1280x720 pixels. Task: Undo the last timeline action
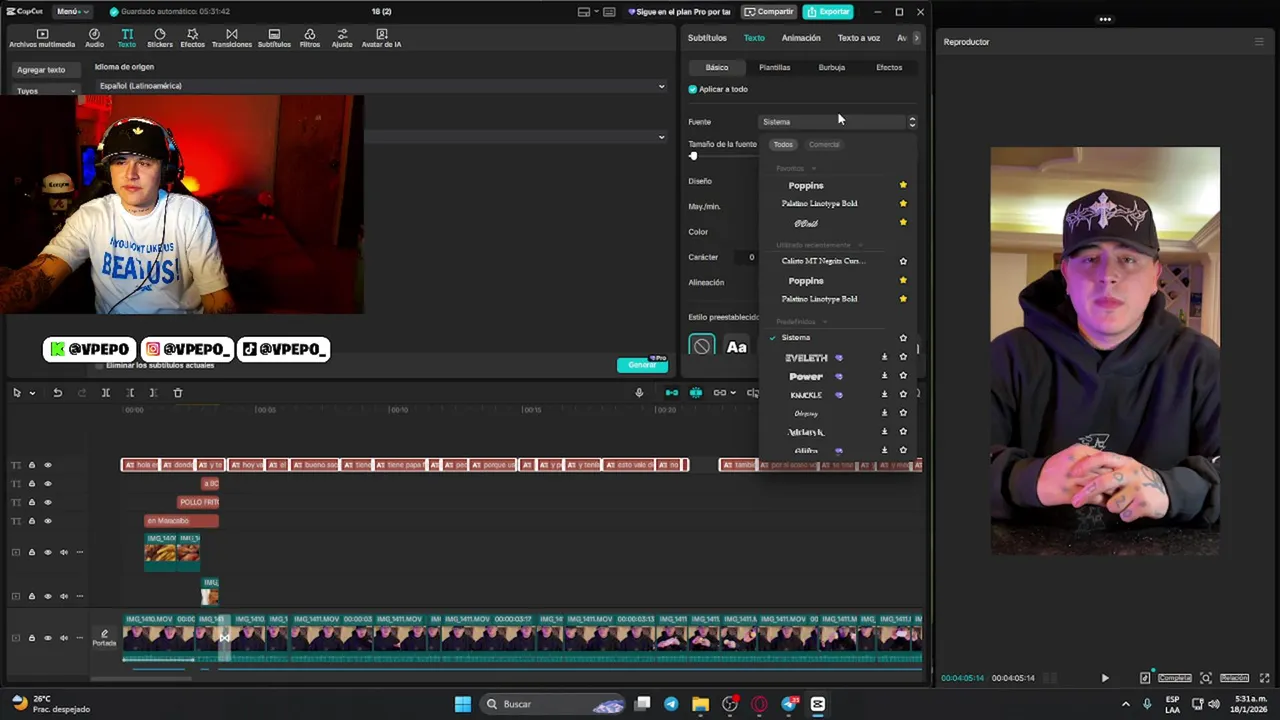[58, 393]
